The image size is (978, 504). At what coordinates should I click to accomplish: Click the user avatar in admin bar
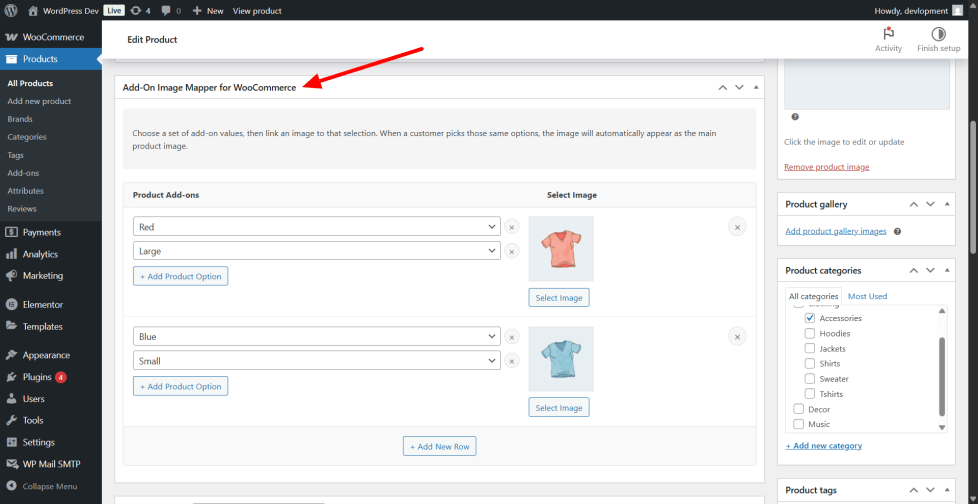[x=957, y=11]
